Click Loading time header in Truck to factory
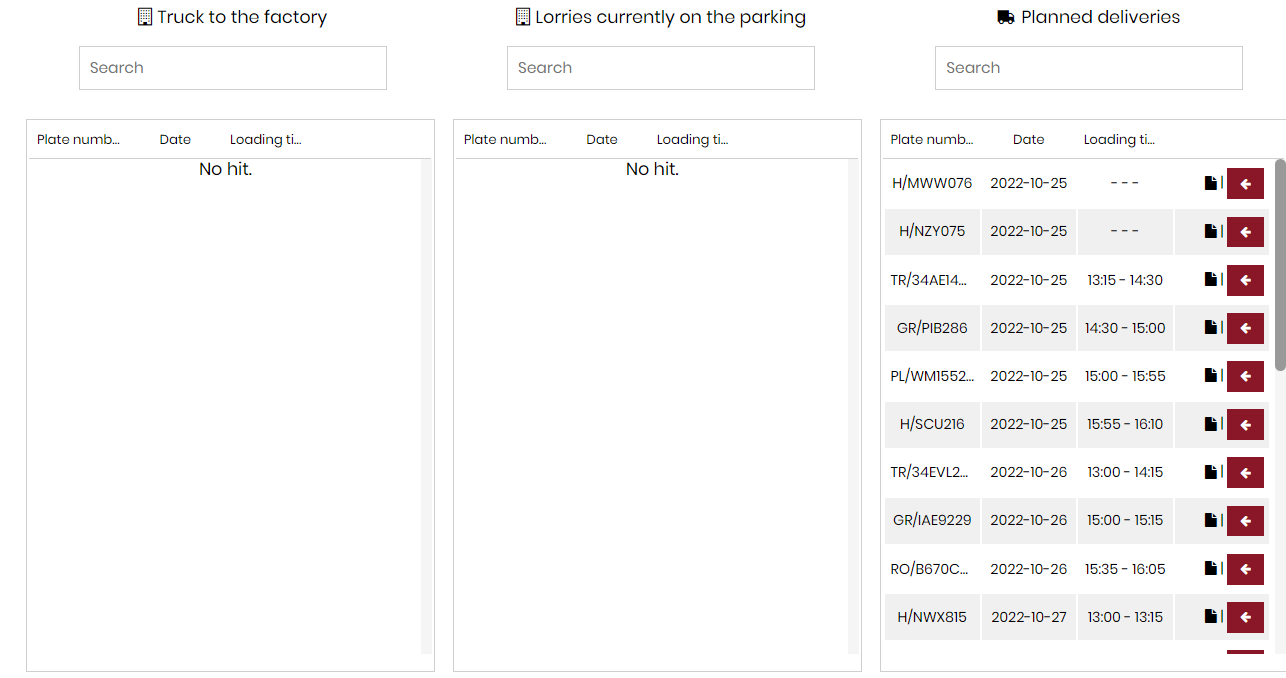This screenshot has height=678, width=1286. [x=265, y=140]
